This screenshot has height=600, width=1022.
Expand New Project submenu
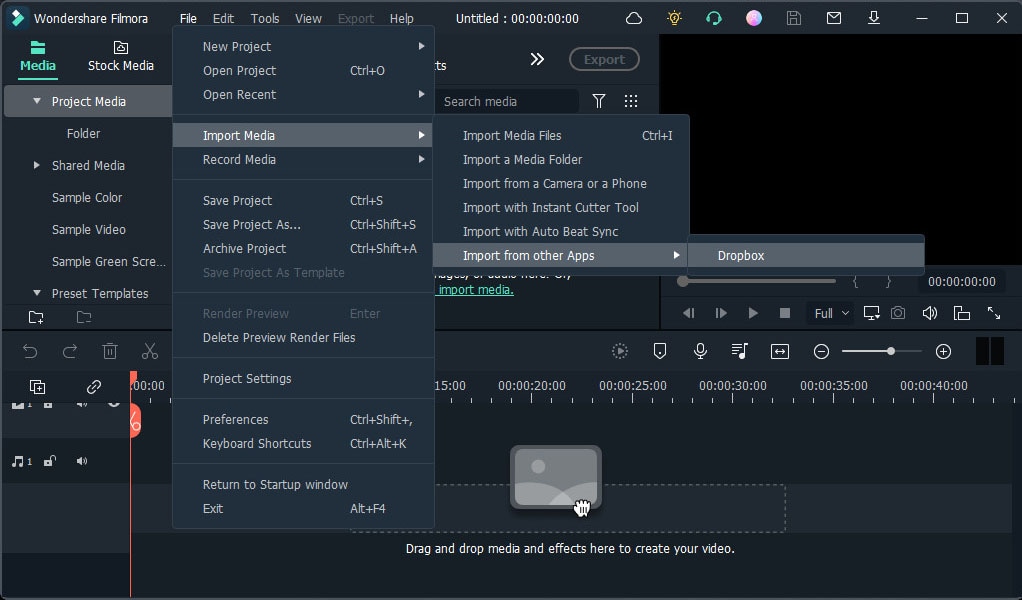(x=303, y=46)
